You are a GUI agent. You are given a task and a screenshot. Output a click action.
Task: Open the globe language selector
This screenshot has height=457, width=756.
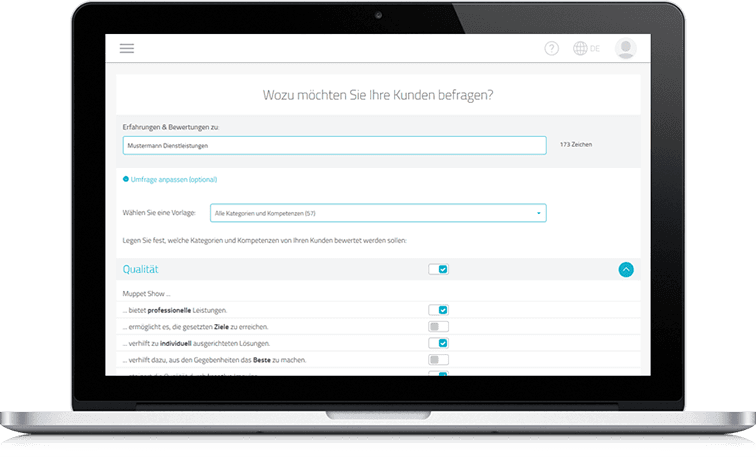click(580, 49)
